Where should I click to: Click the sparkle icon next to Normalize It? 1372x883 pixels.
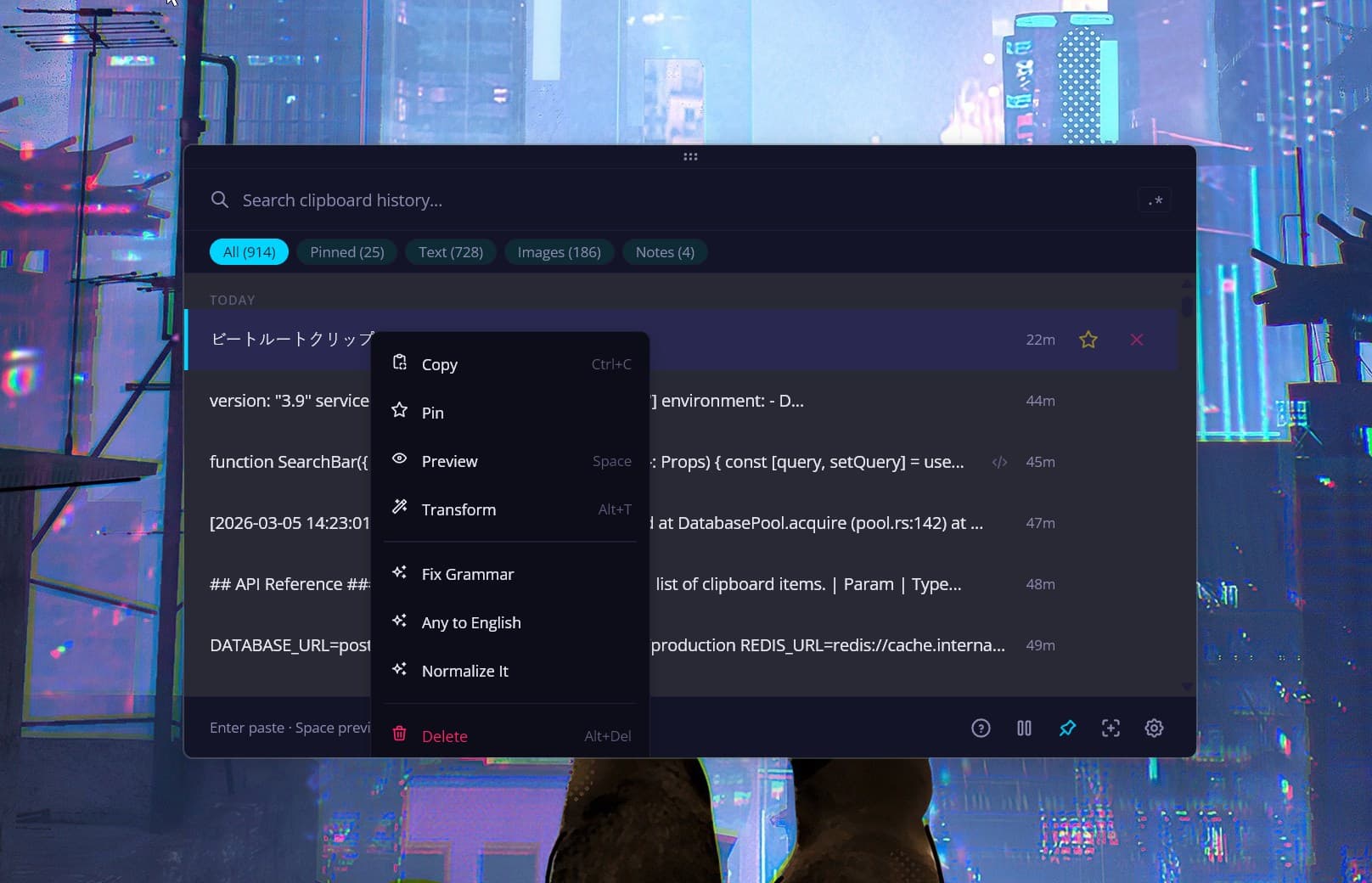[x=399, y=669]
